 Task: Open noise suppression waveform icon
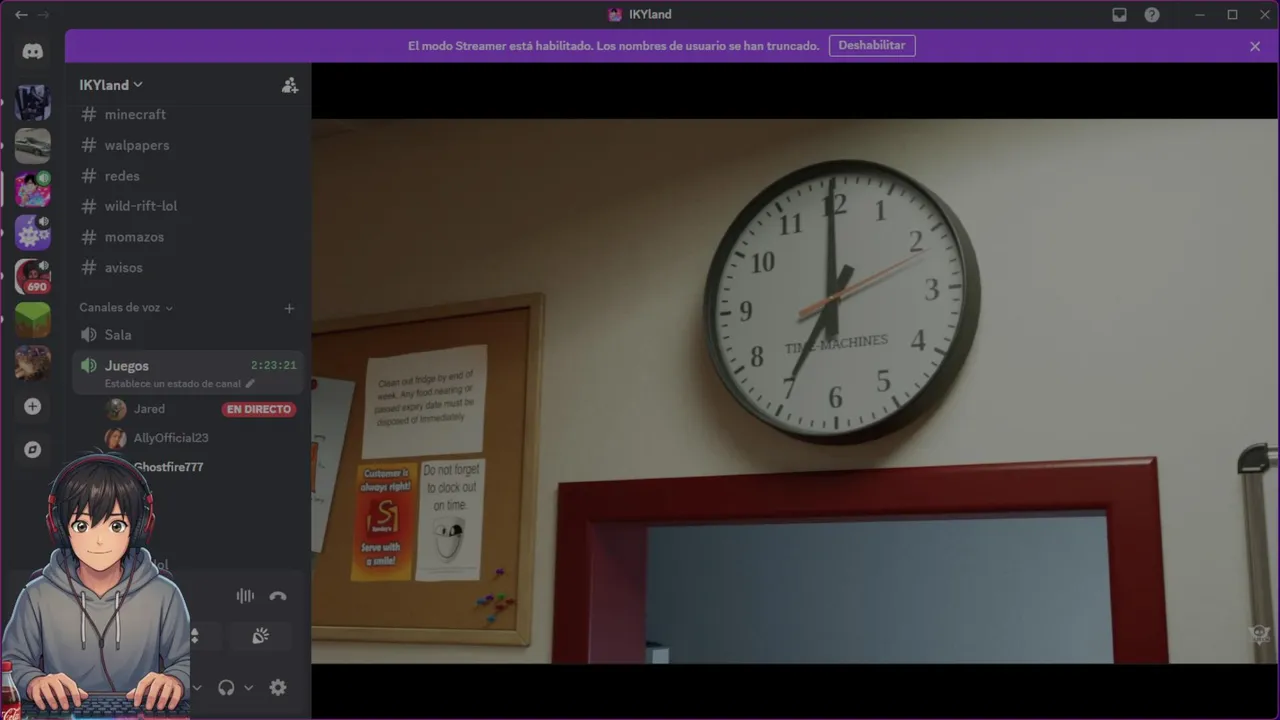click(245, 596)
